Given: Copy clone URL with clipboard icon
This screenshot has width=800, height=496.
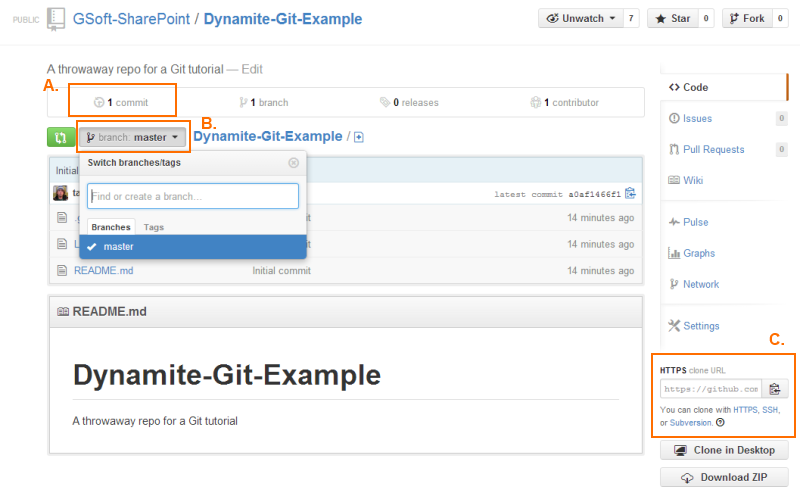Looking at the screenshot, I should pyautogui.click(x=774, y=389).
